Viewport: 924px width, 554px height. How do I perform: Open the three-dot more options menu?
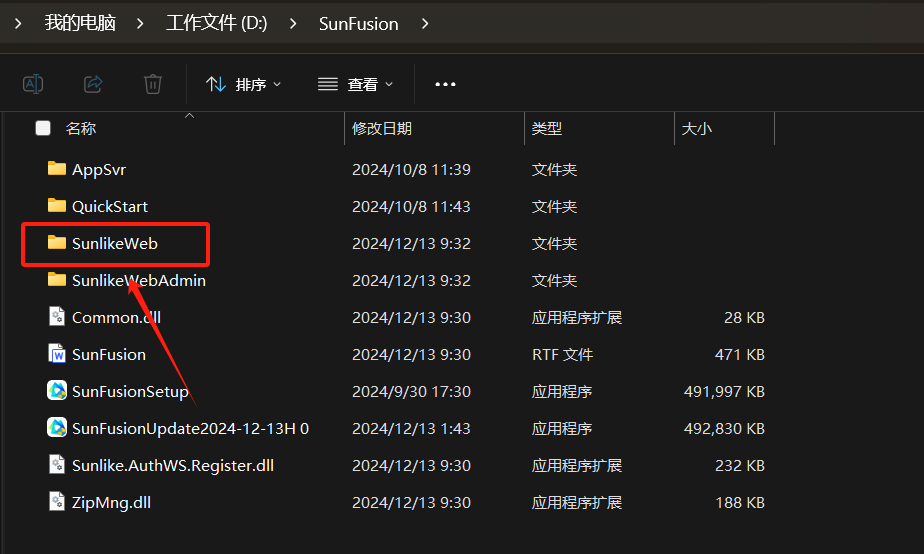coord(445,84)
